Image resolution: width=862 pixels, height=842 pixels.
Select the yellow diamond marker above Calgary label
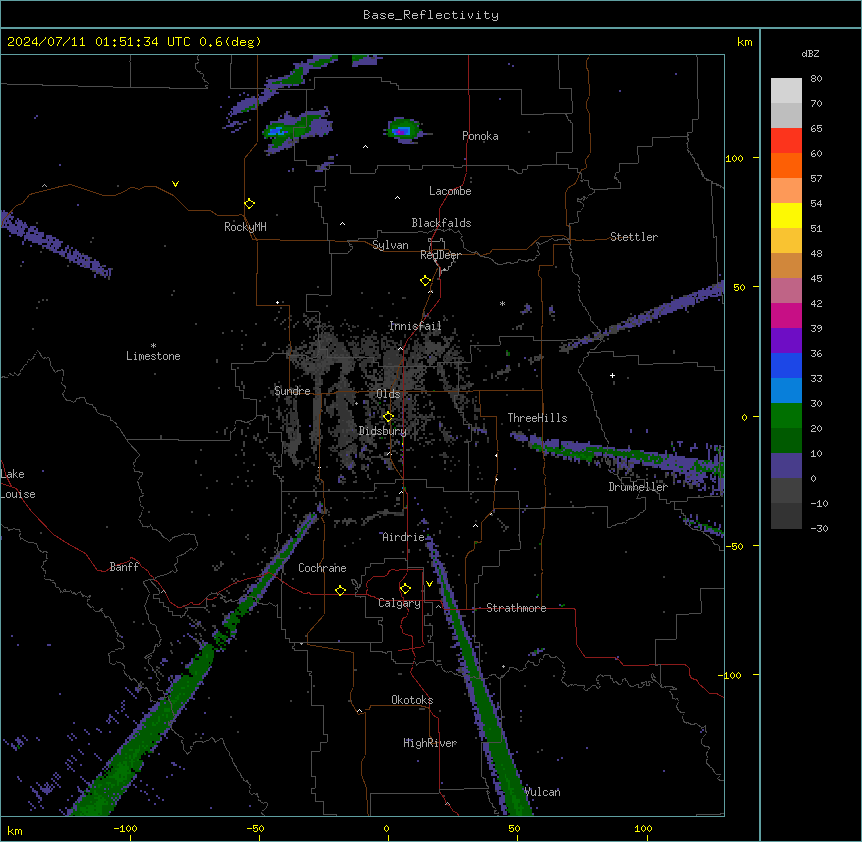coord(405,589)
